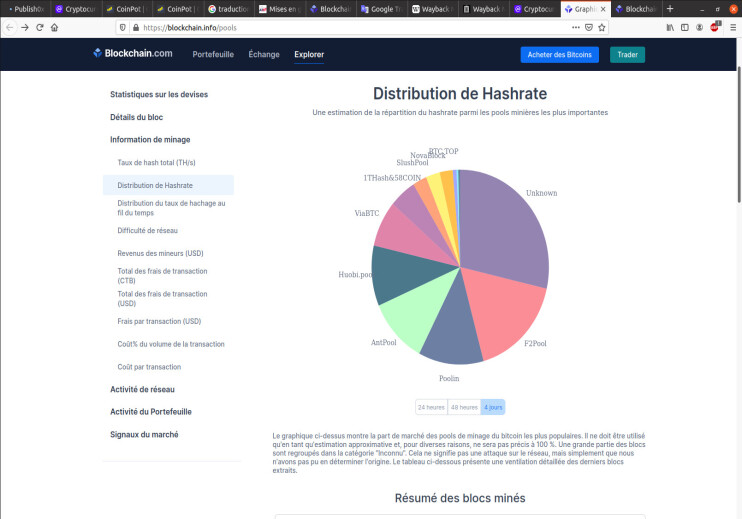Click the Blockchain.com logo

pyautogui.click(x=133, y=53)
